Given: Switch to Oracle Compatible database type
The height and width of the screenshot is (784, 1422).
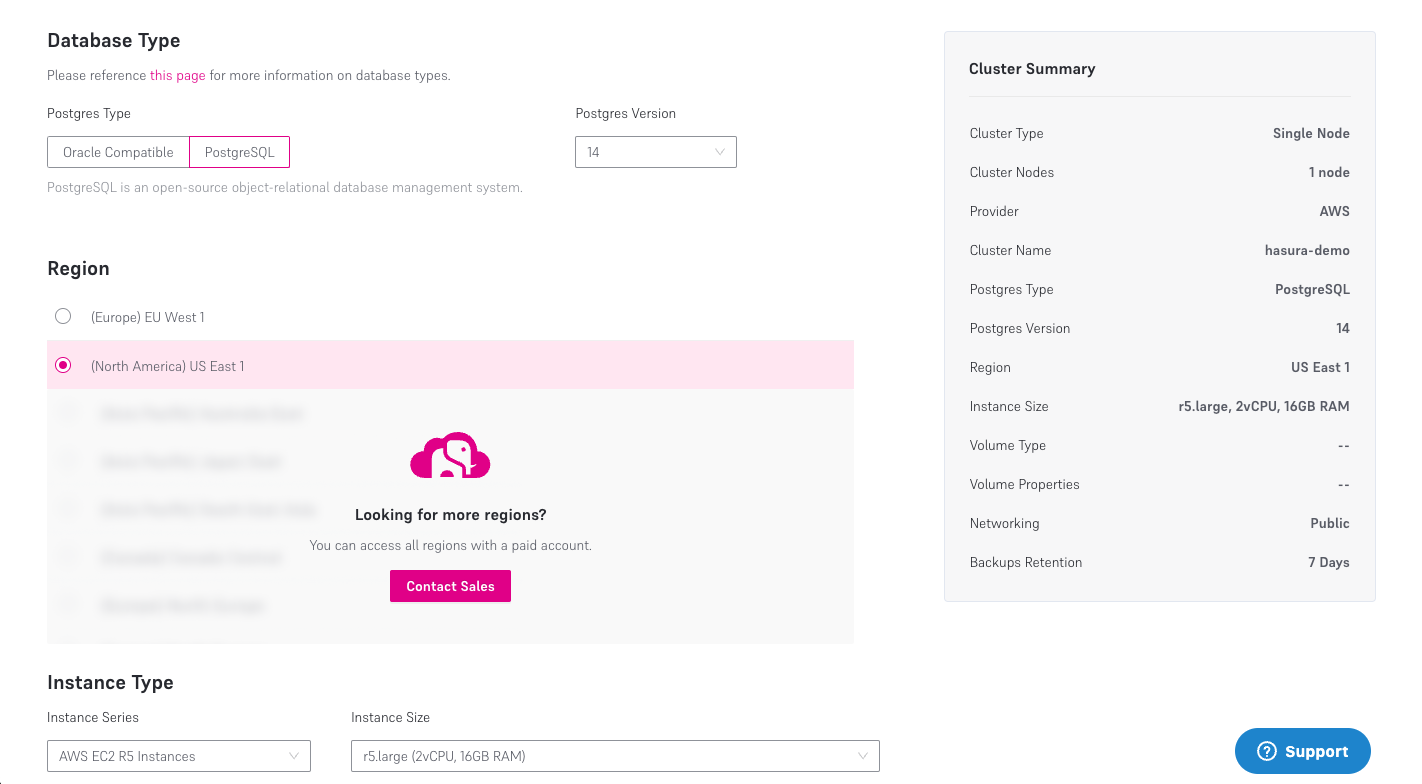Looking at the screenshot, I should [x=117, y=152].
